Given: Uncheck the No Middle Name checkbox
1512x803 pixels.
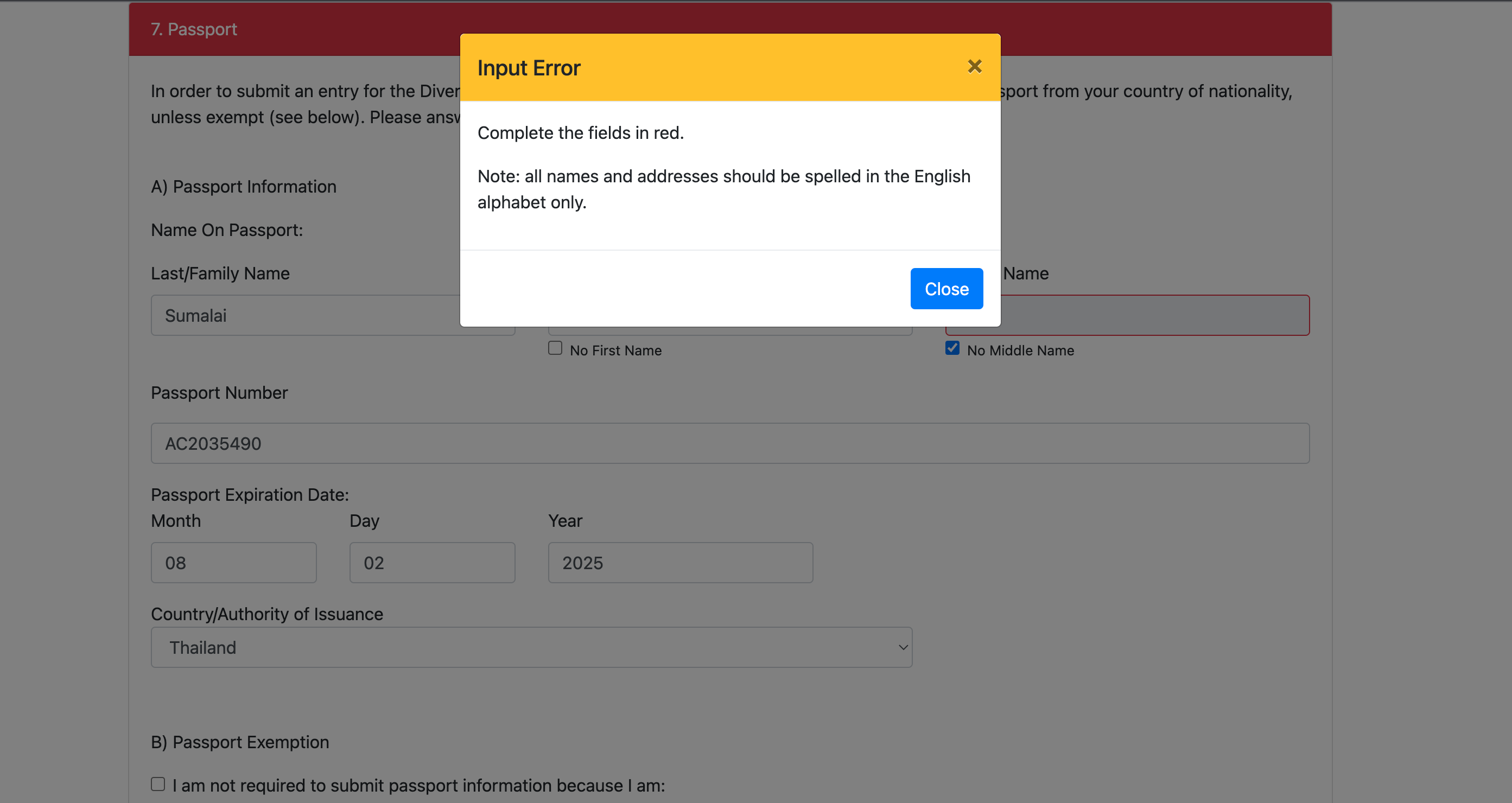Looking at the screenshot, I should 952,348.
